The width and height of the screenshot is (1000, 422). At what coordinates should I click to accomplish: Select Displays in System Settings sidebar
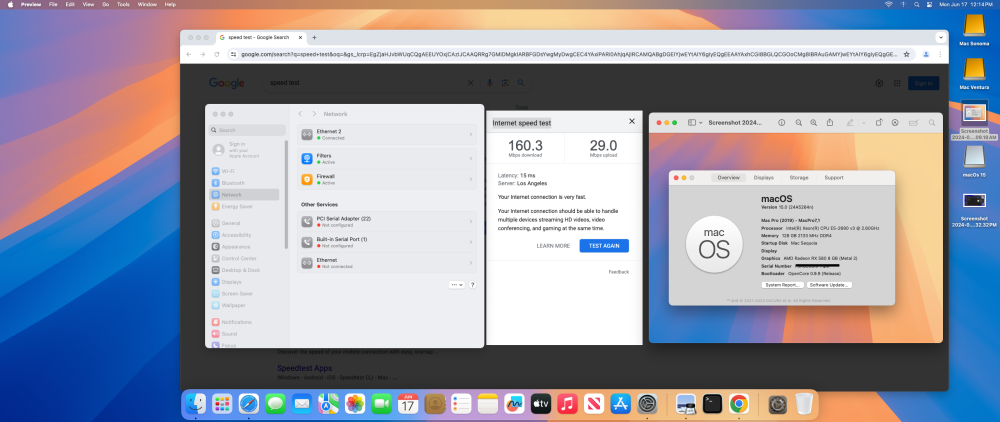click(245, 282)
